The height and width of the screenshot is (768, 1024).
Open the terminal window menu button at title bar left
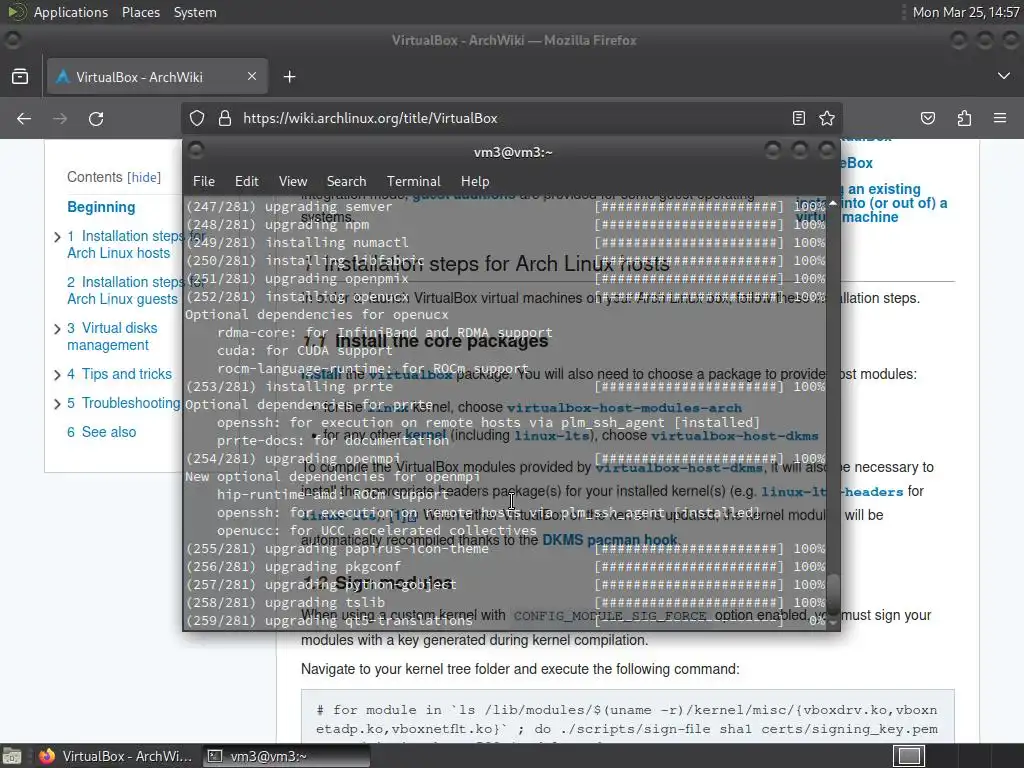click(x=196, y=151)
